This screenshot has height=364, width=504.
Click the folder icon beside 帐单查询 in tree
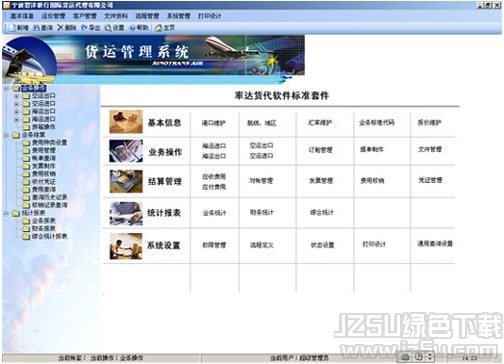pyautogui.click(x=26, y=158)
